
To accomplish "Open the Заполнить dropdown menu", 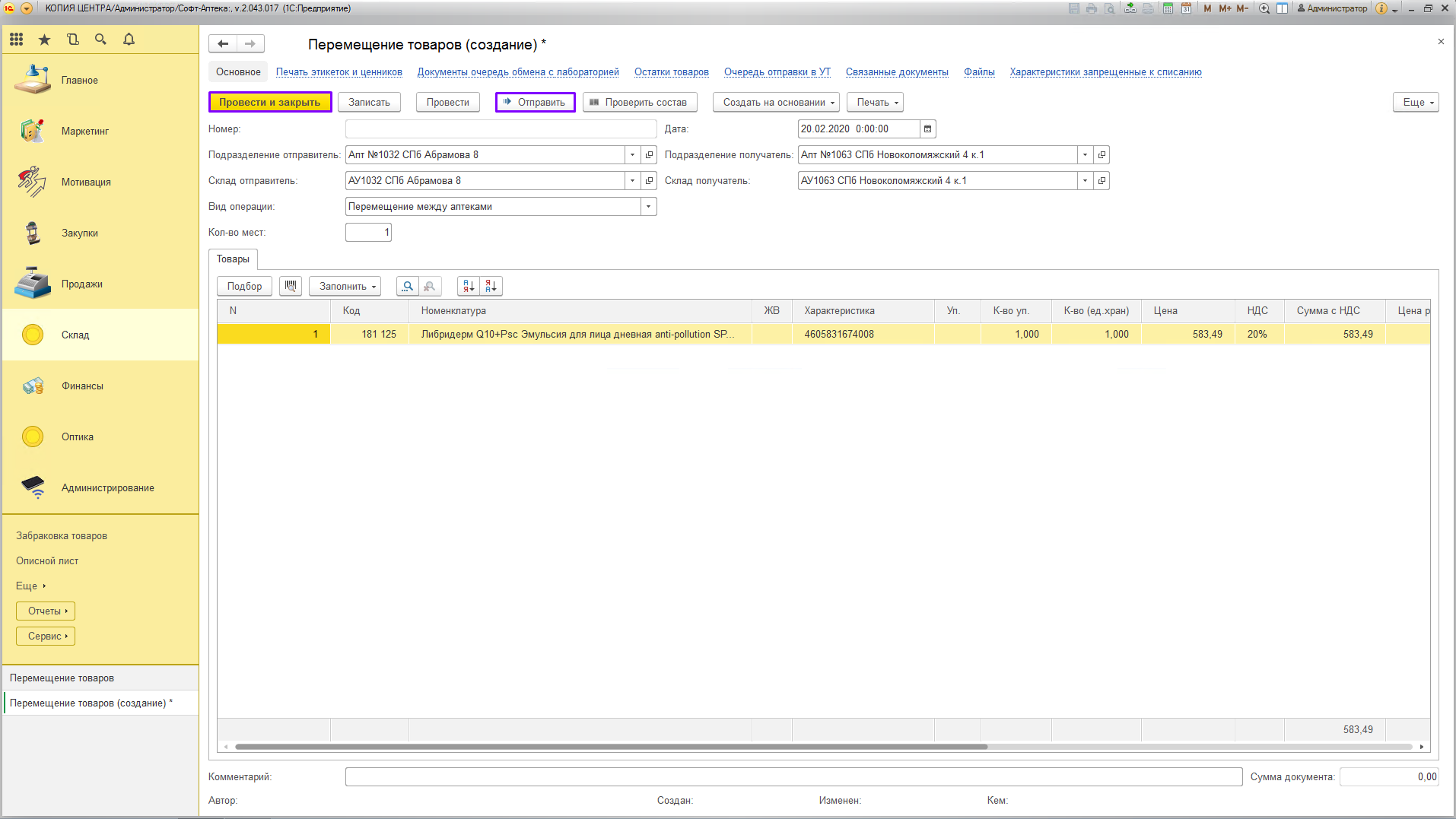I will pos(345,286).
